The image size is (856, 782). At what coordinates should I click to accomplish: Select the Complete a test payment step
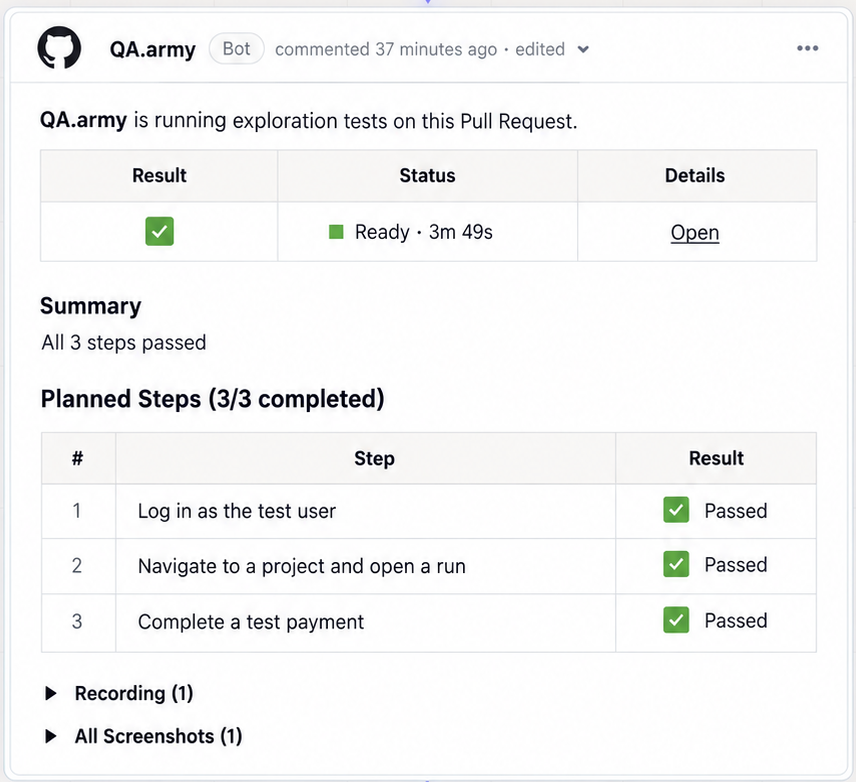coord(251,622)
